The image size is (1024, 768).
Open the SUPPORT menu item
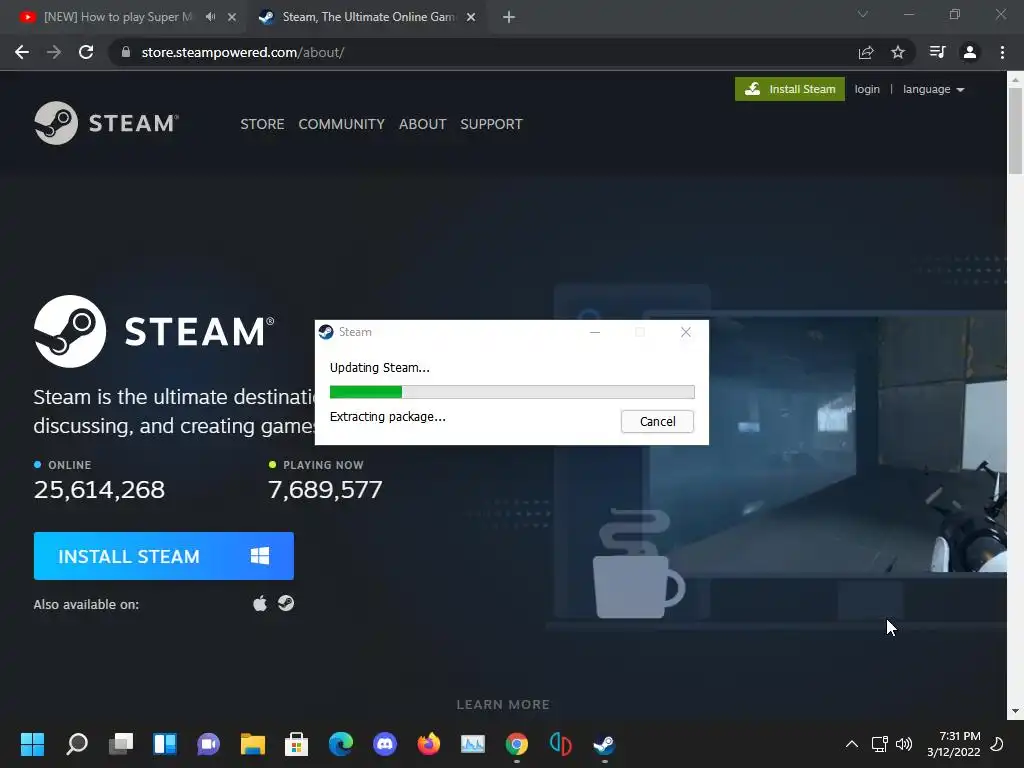click(491, 124)
